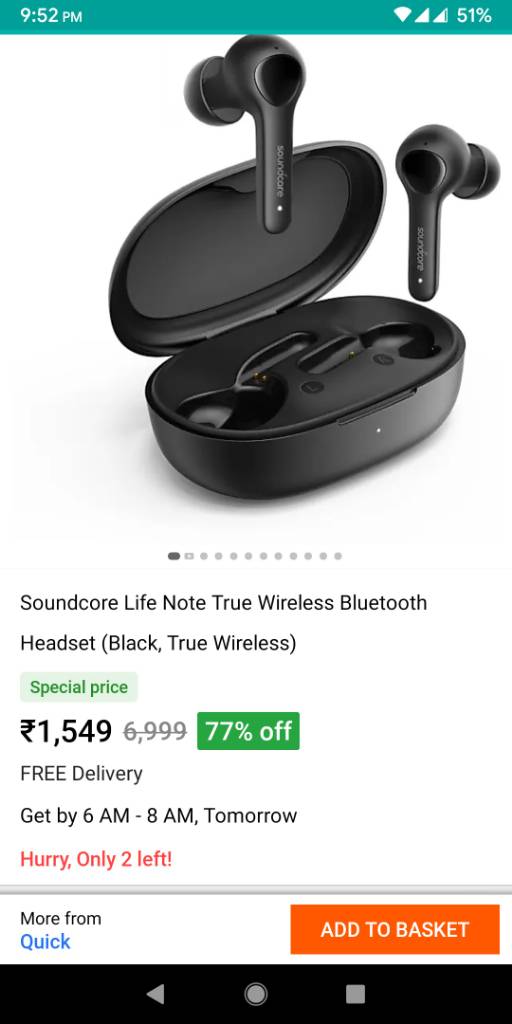This screenshot has width=512, height=1024.
Task: Select the third image indicator dot
Action: point(204,556)
